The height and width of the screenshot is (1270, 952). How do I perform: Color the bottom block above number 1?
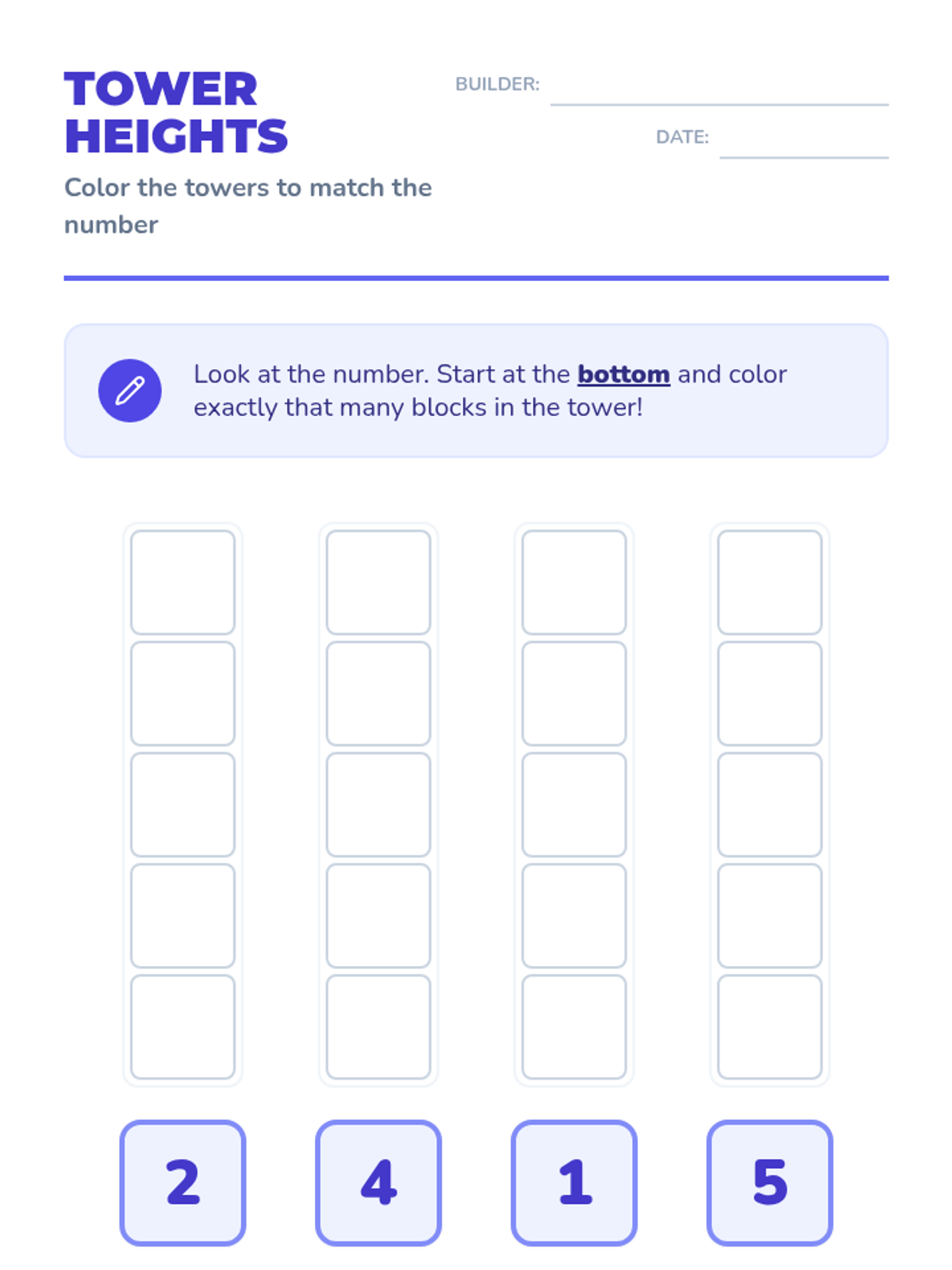tap(574, 1027)
